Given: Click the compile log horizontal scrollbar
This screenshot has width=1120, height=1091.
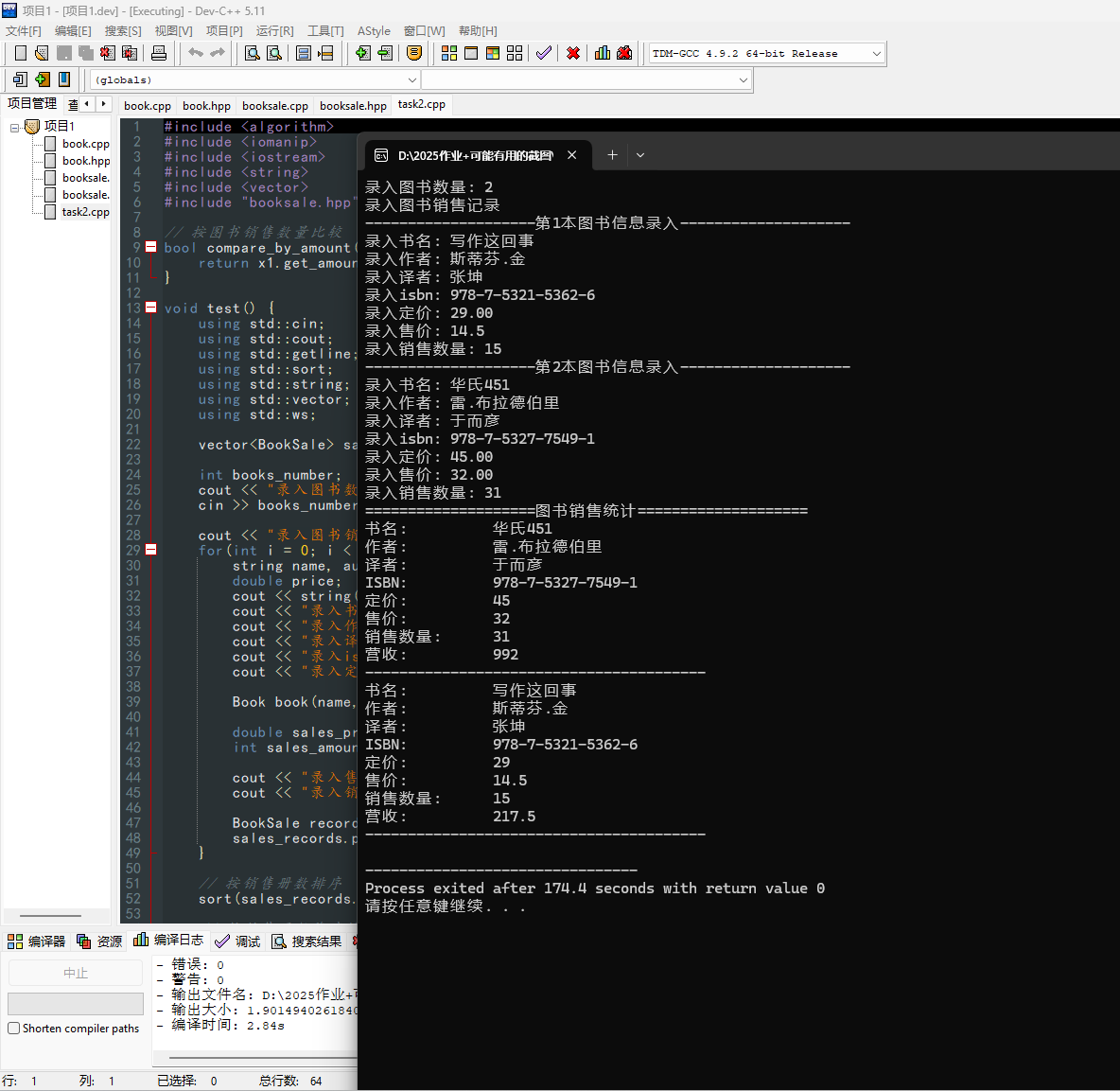Looking at the screenshot, I should (262, 1058).
